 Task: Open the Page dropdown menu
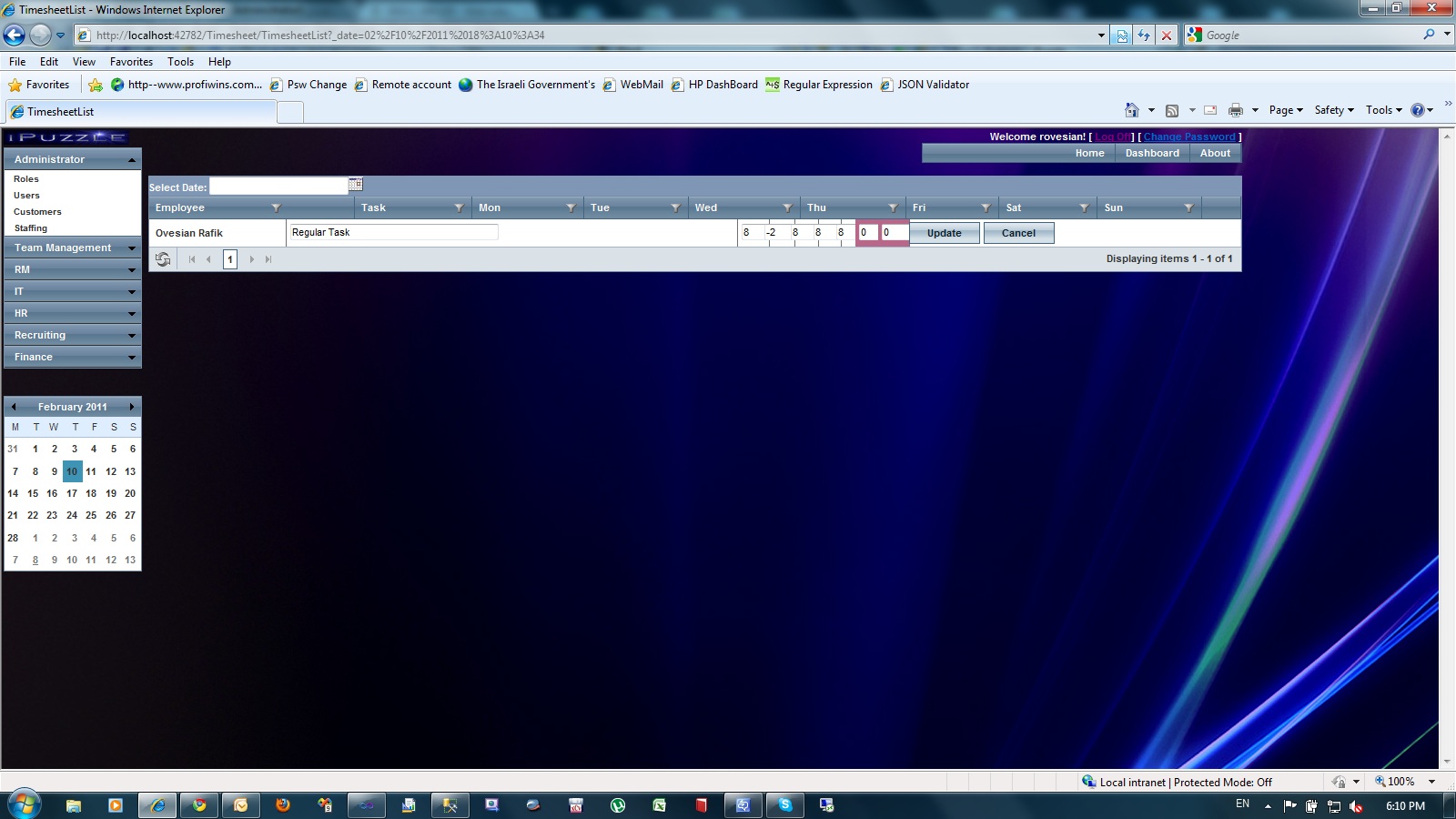[x=1286, y=110]
